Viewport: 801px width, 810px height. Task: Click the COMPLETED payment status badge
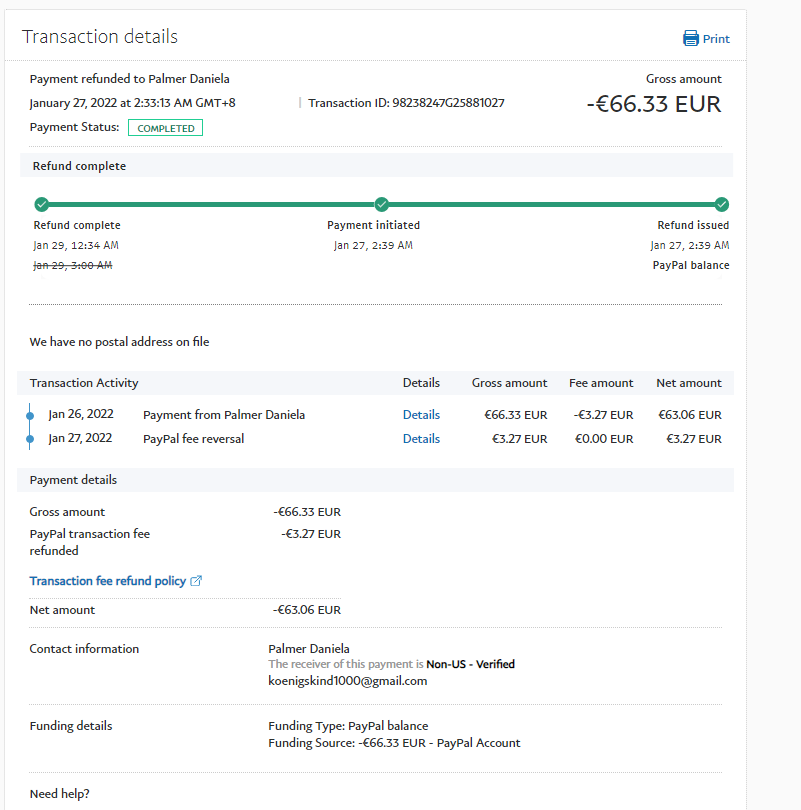tap(166, 128)
